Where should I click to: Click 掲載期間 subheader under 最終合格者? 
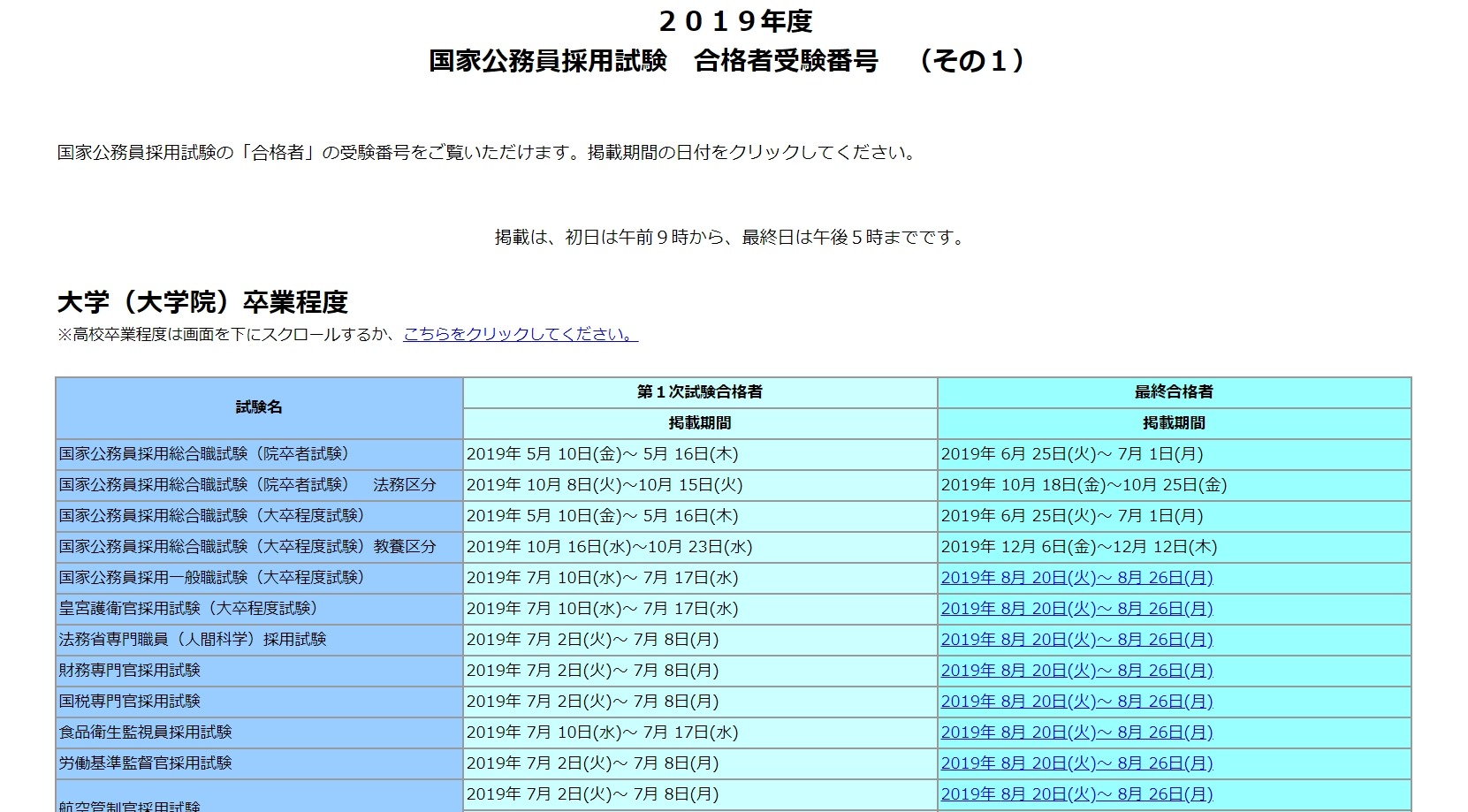pyautogui.click(x=1174, y=423)
